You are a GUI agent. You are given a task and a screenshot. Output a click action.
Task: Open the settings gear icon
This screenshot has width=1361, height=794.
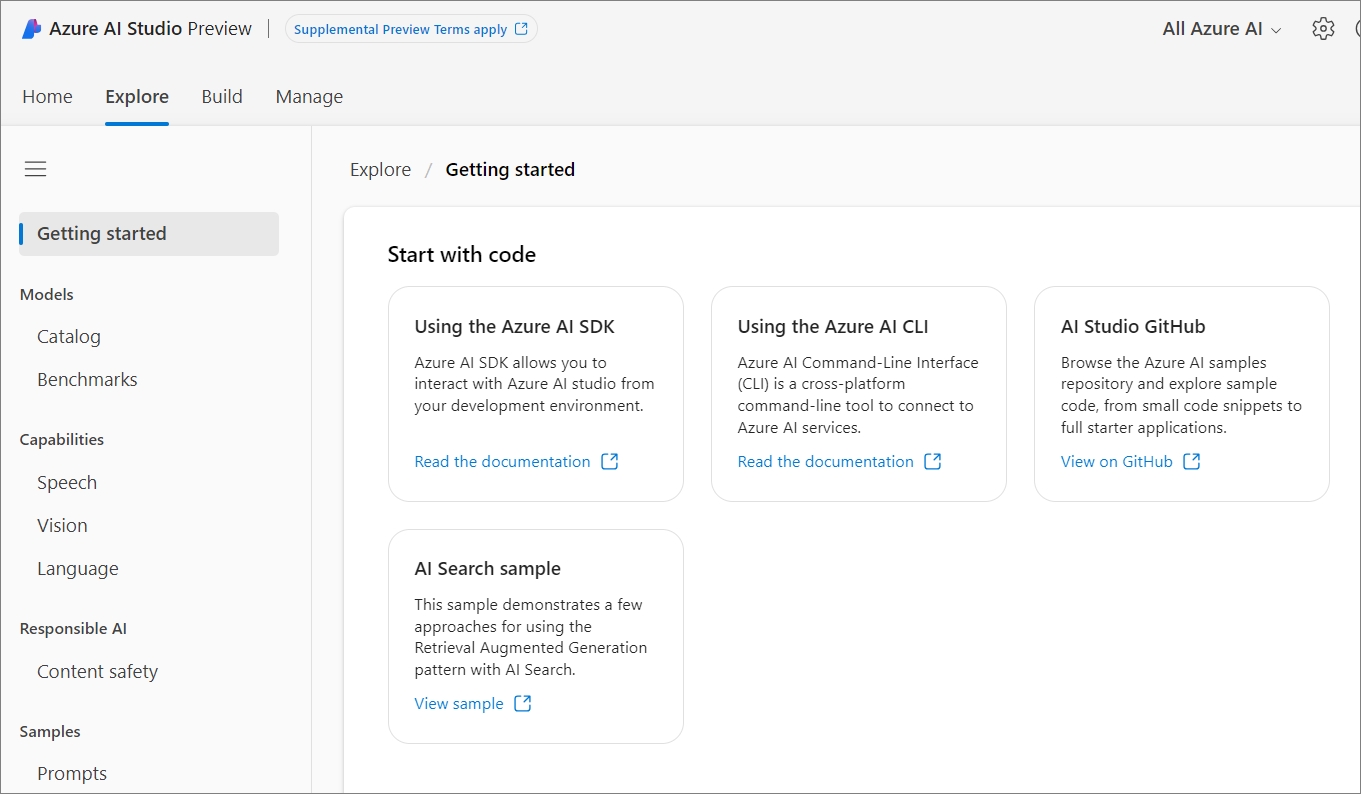point(1323,29)
